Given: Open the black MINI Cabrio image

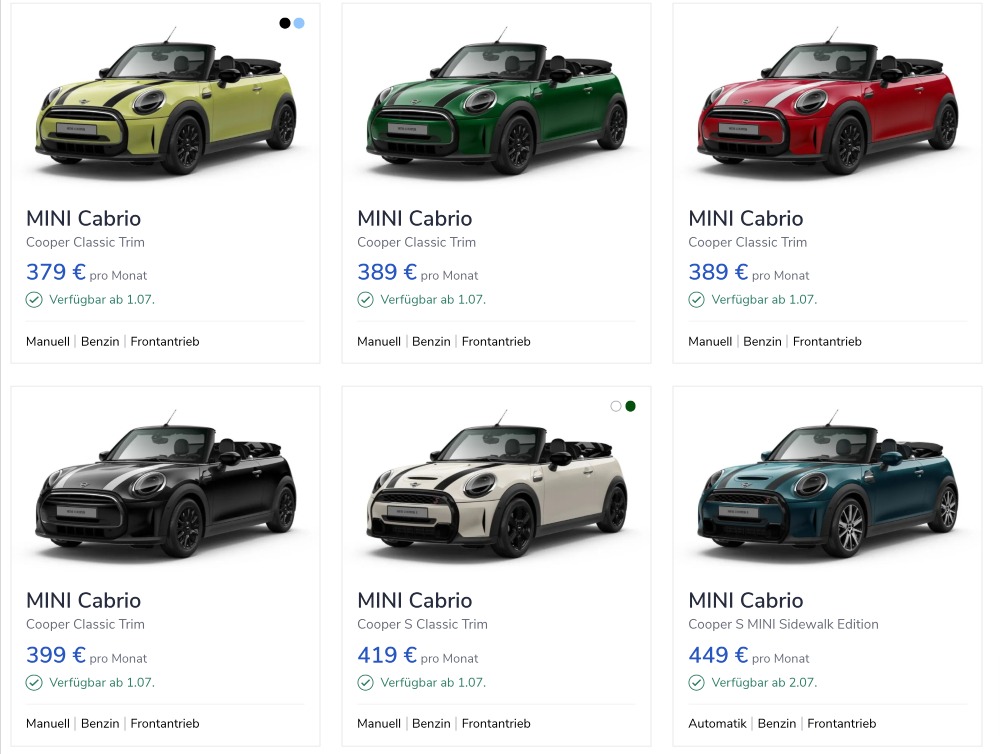Looking at the screenshot, I should (x=165, y=484).
